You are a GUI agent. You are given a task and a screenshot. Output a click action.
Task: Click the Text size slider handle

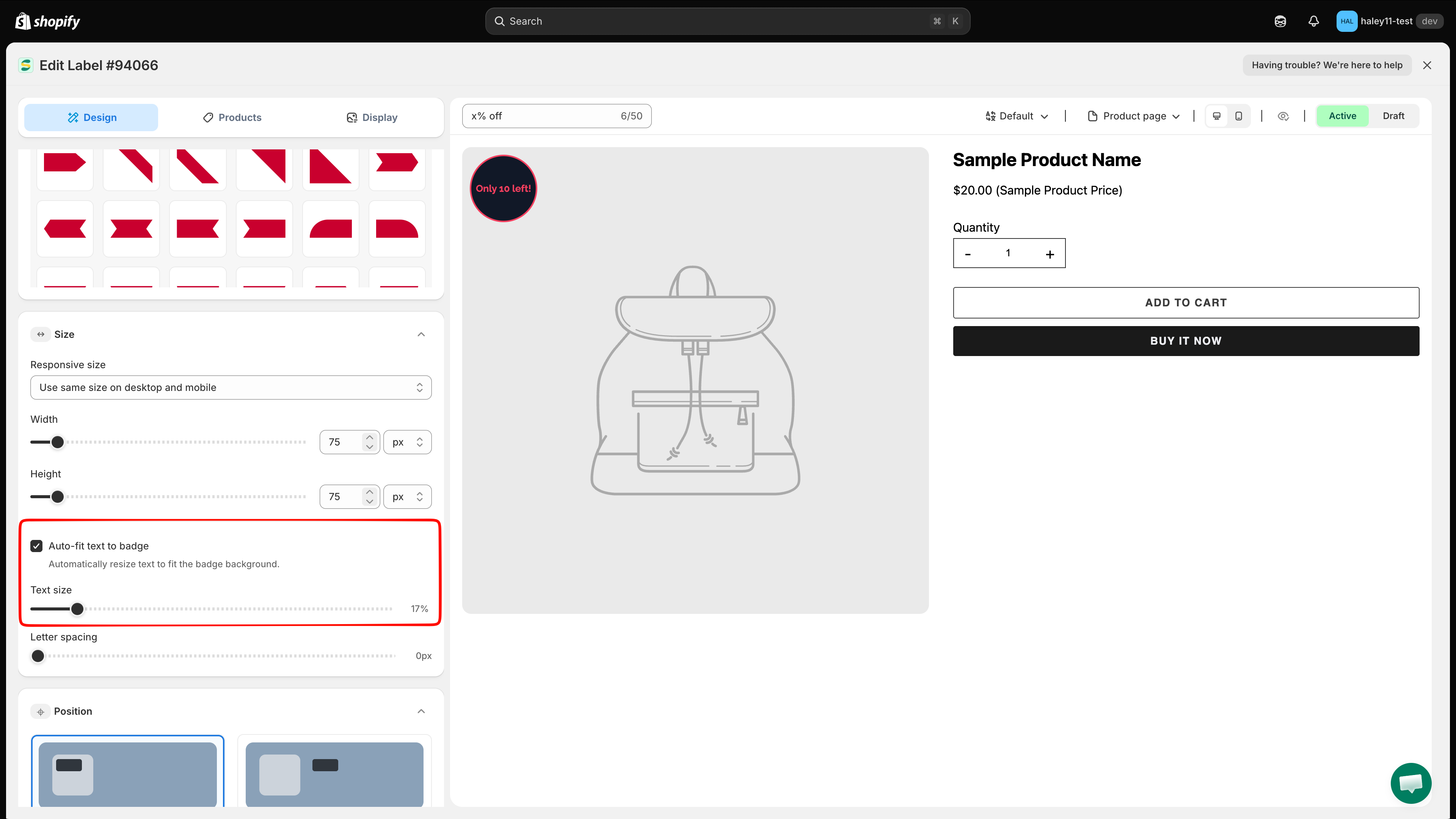tap(77, 609)
